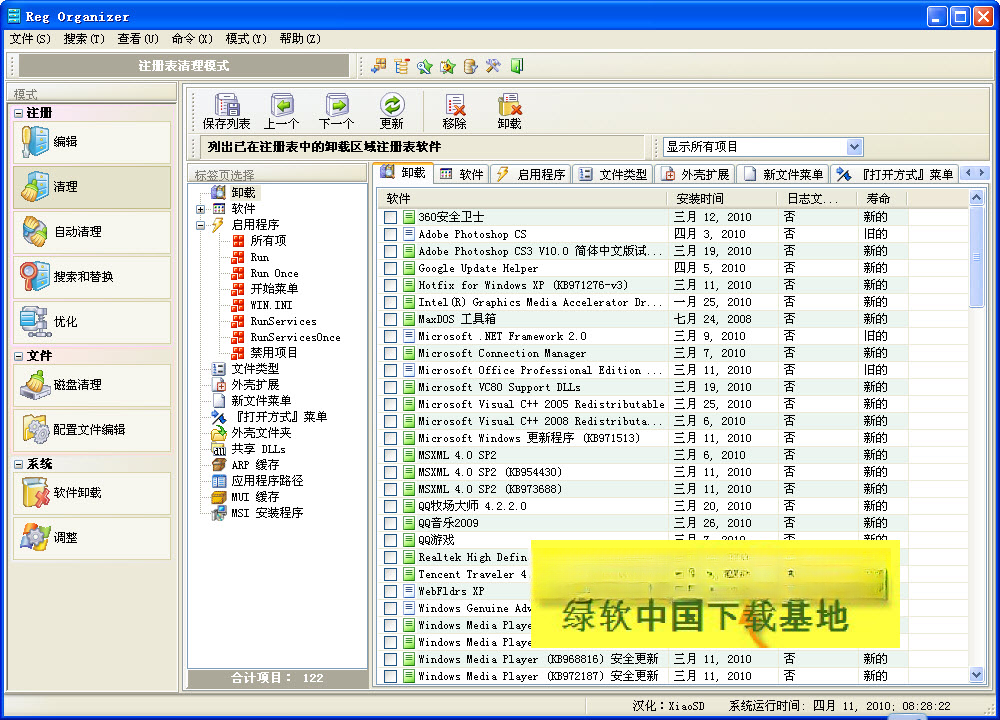Open 自动清理 automatic cleanup mode

(x=92, y=231)
